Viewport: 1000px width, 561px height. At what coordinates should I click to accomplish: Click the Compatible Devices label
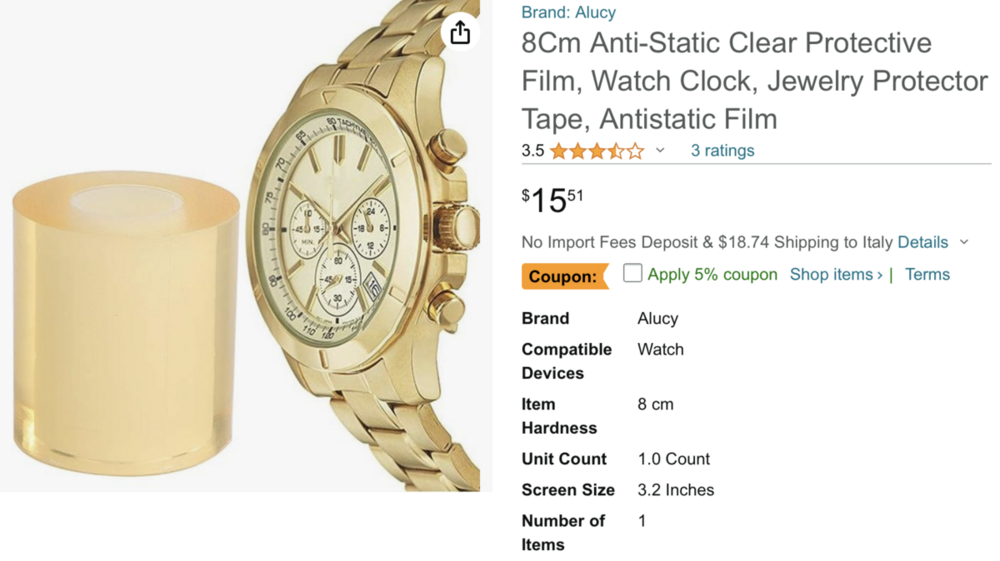click(566, 361)
